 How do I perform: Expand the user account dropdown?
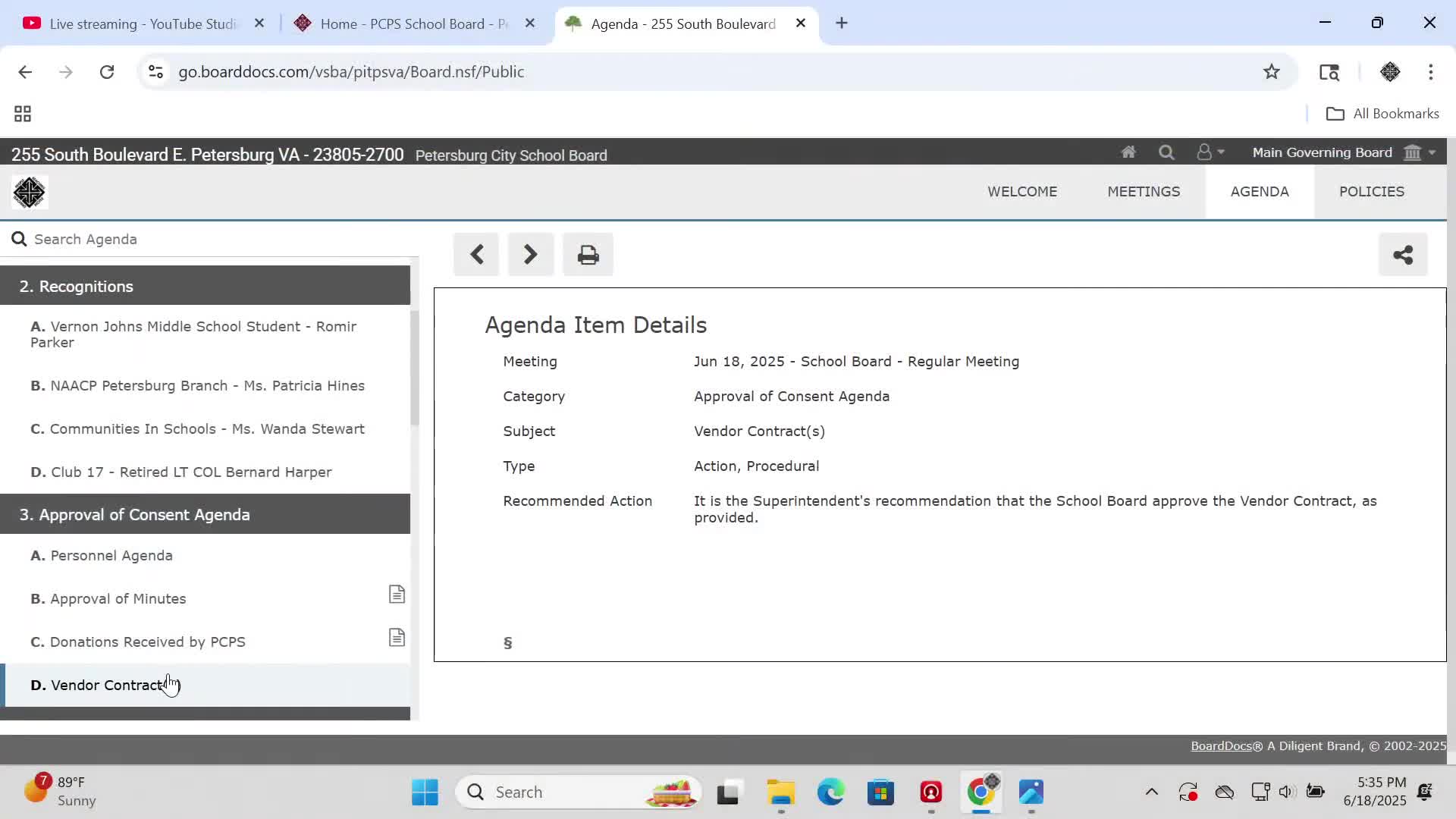point(1210,152)
